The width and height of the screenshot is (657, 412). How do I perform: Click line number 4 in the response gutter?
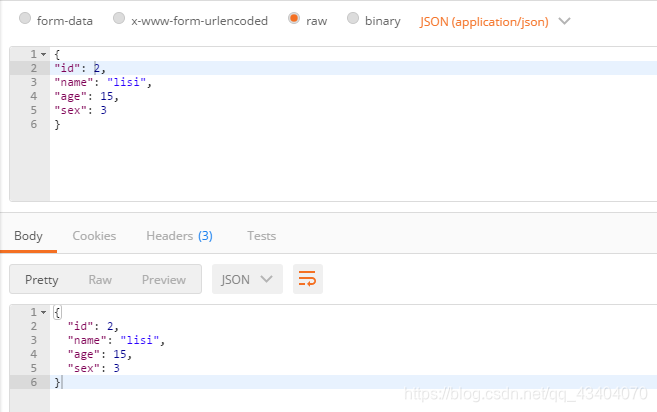(x=34, y=354)
